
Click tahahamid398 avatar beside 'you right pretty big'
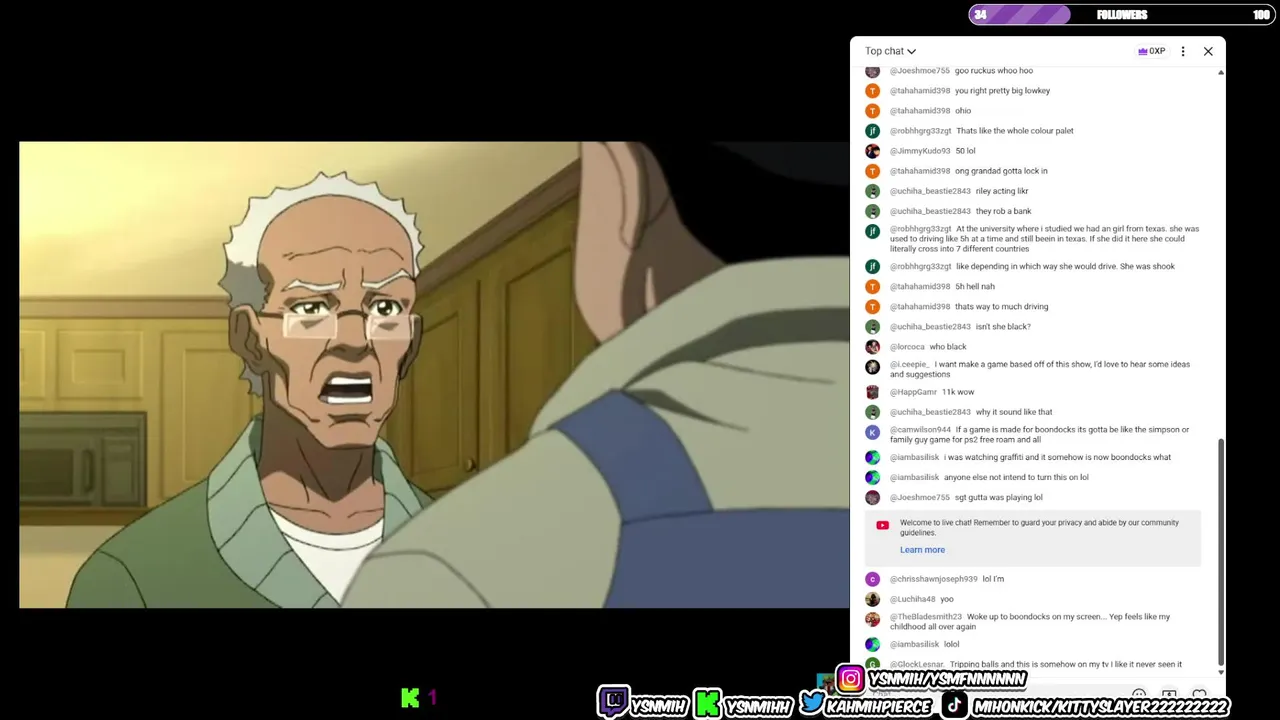click(x=872, y=91)
